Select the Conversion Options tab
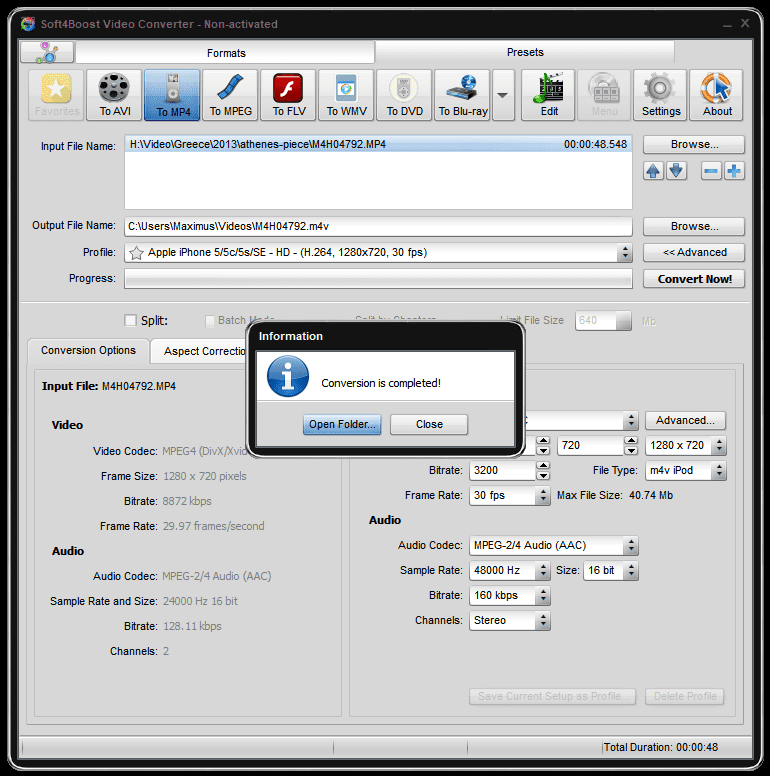Image resolution: width=770 pixels, height=776 pixels. pos(88,350)
